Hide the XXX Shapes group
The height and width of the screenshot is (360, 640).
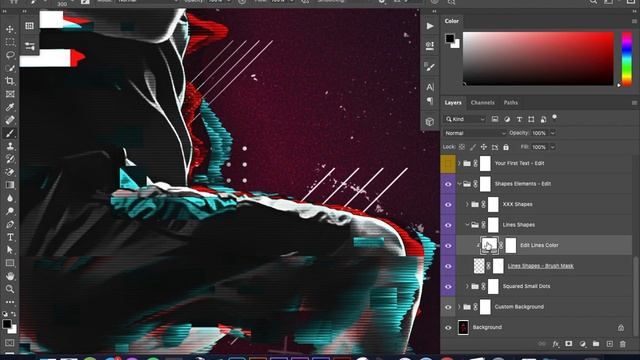(448, 204)
